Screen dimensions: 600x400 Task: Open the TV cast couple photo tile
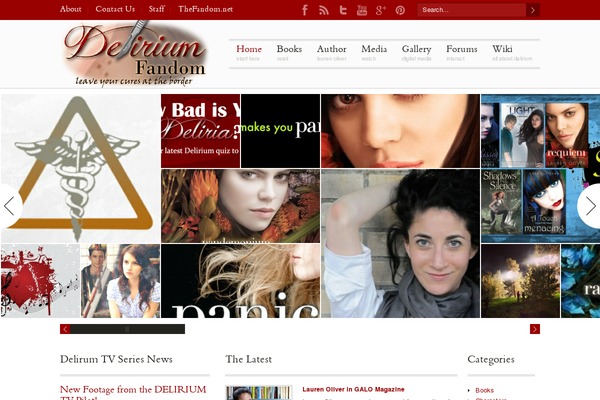(x=120, y=281)
